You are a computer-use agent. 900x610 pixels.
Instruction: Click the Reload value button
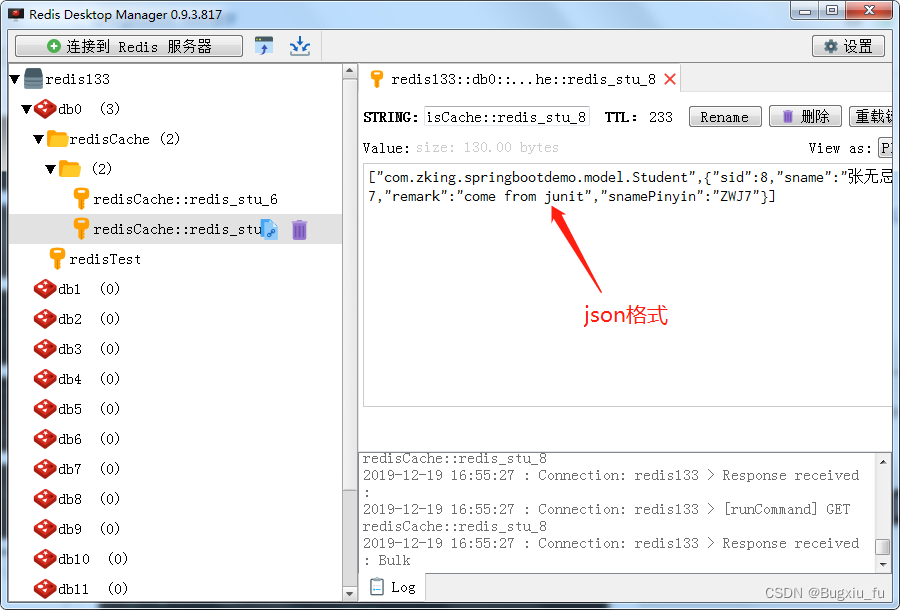(x=871, y=116)
